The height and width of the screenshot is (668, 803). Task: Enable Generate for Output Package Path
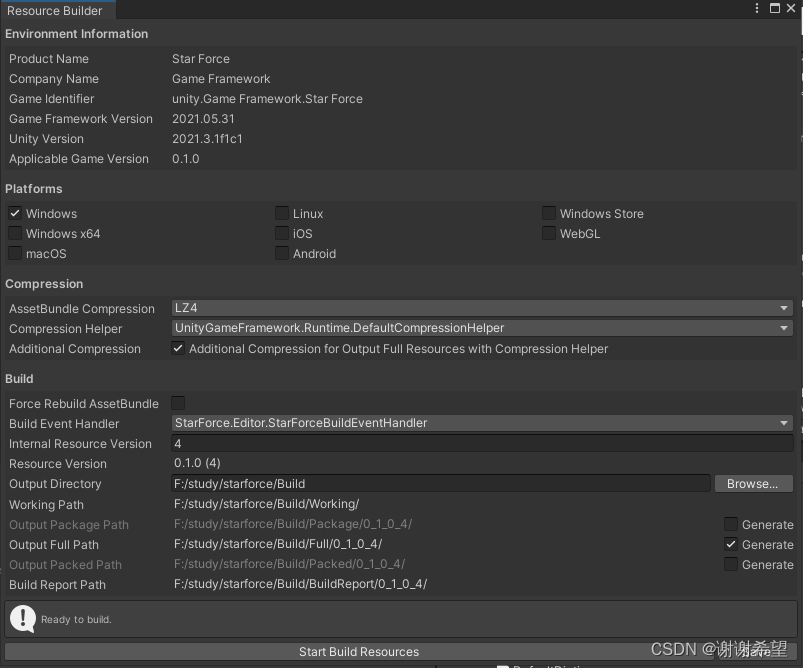(x=730, y=524)
